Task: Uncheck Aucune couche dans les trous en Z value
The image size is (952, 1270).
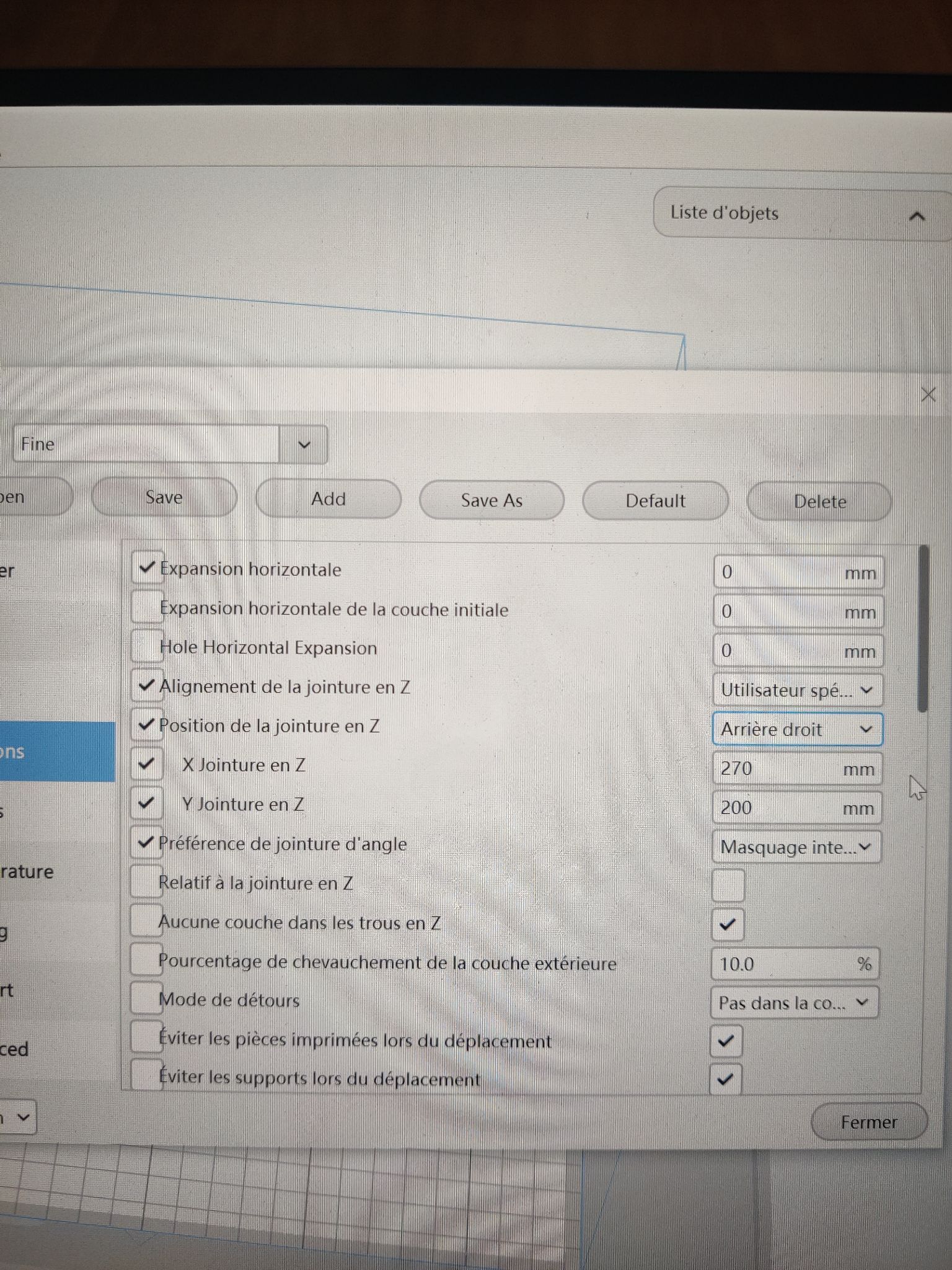Action: pyautogui.click(x=728, y=925)
